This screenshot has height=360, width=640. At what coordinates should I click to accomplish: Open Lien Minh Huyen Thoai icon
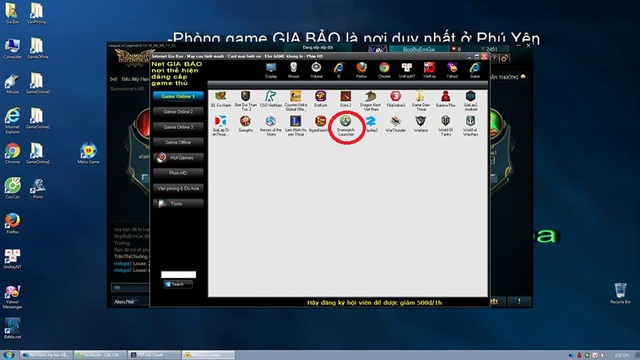coord(296,126)
